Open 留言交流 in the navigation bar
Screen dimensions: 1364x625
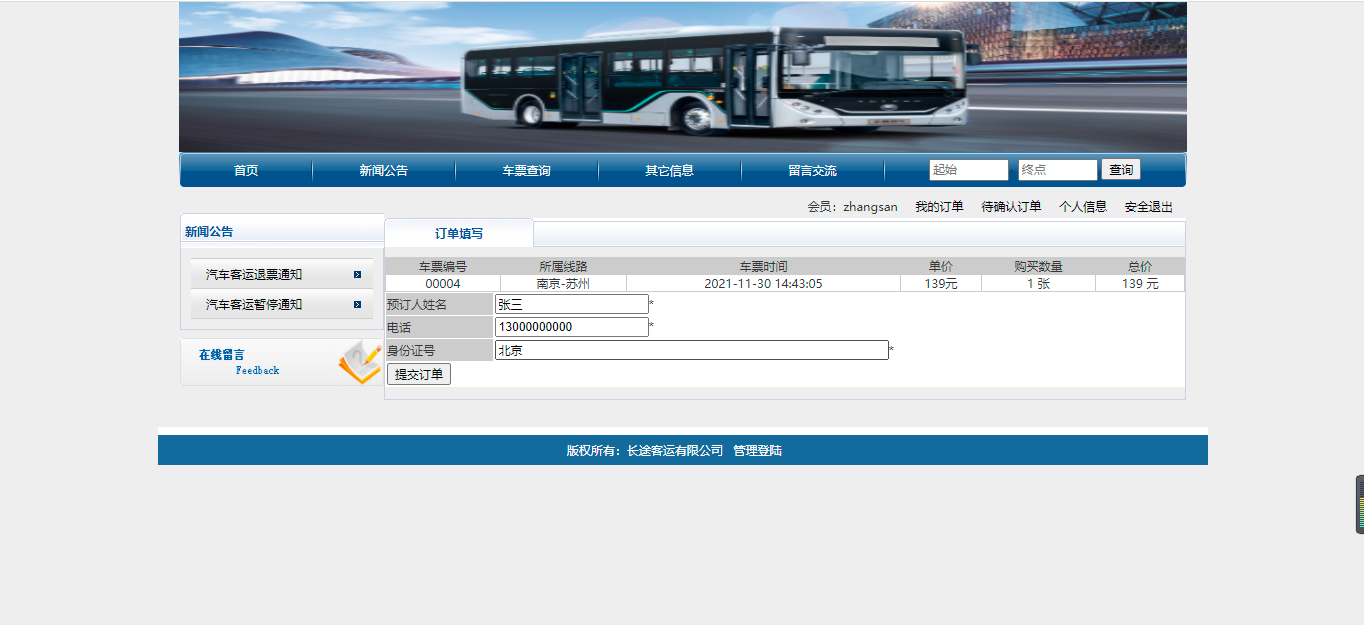[x=813, y=171]
